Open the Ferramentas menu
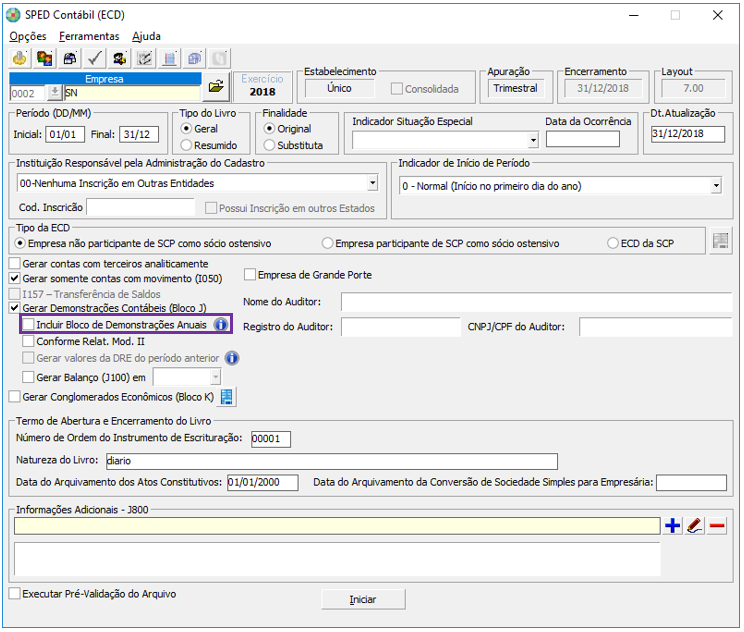The height and width of the screenshot is (632, 744). [x=89, y=36]
